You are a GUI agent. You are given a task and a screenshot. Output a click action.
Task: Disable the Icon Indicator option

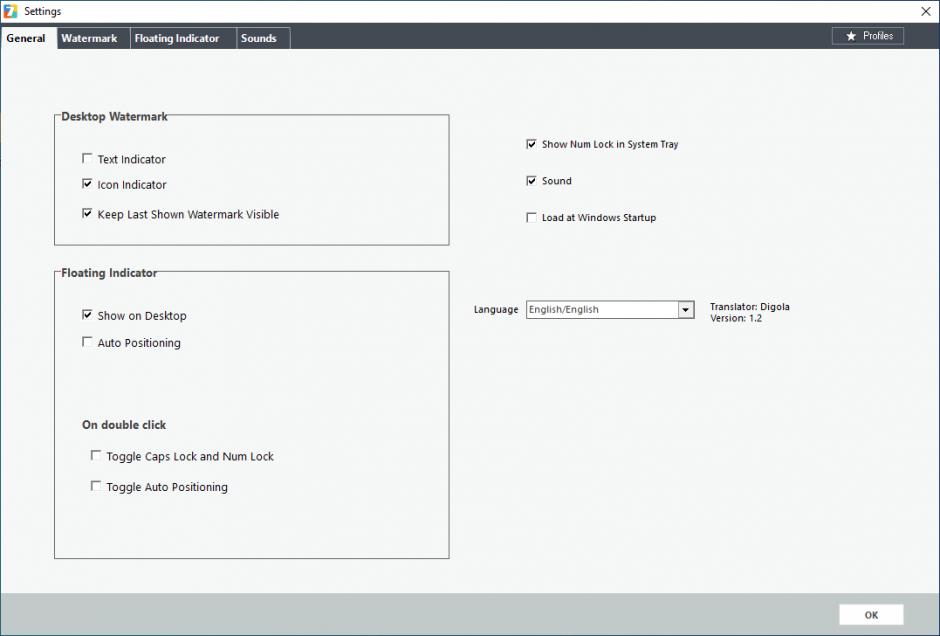point(87,184)
